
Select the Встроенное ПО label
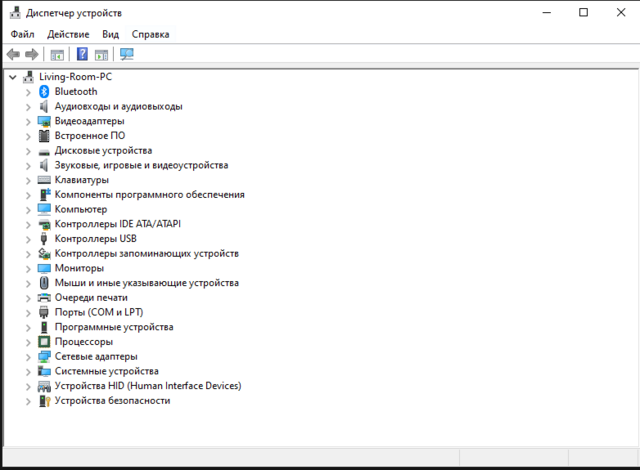[90, 136]
